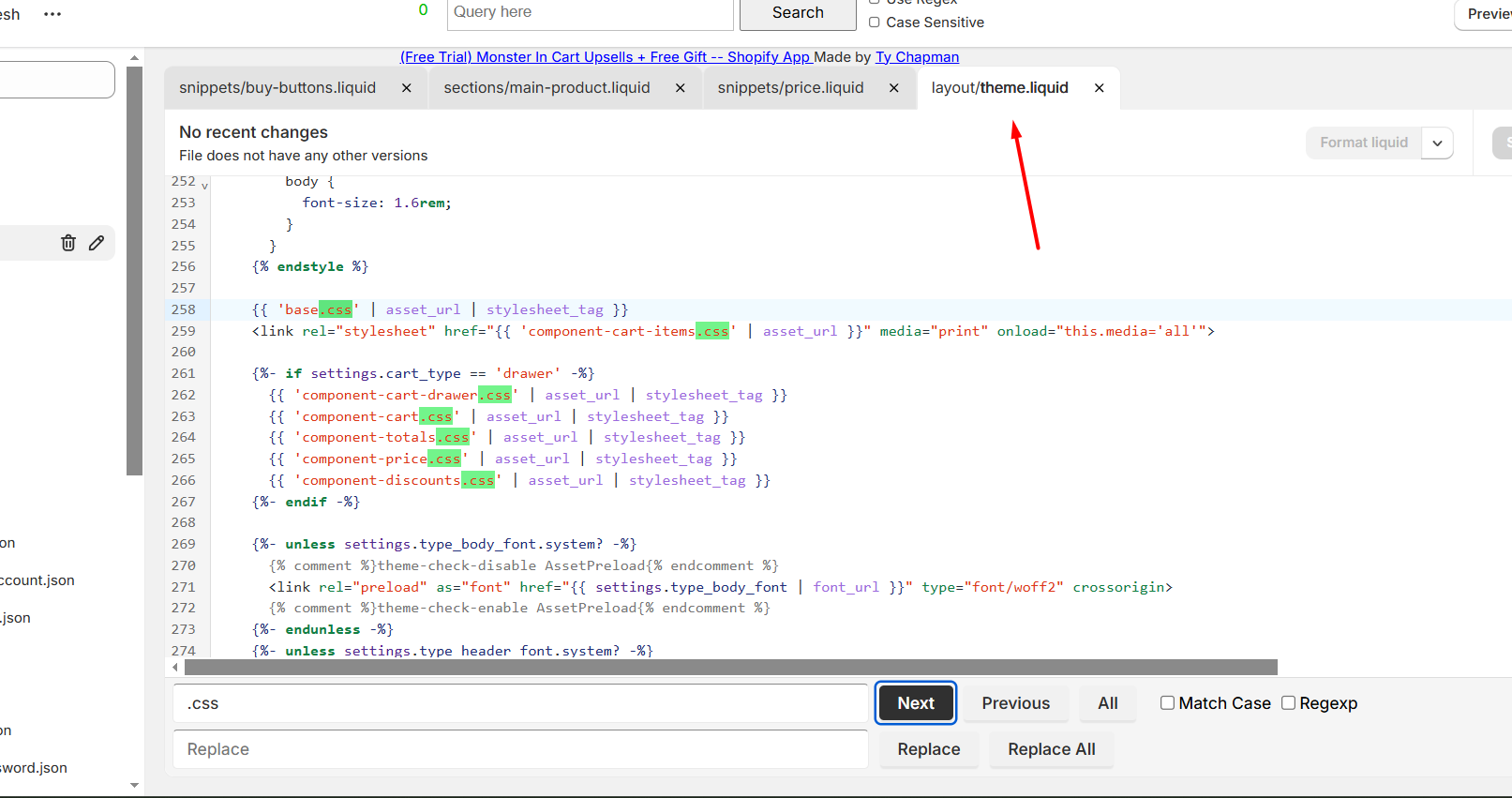Close the snippets/buy-buttons.liquid tab
1512x798 pixels.
pos(407,88)
